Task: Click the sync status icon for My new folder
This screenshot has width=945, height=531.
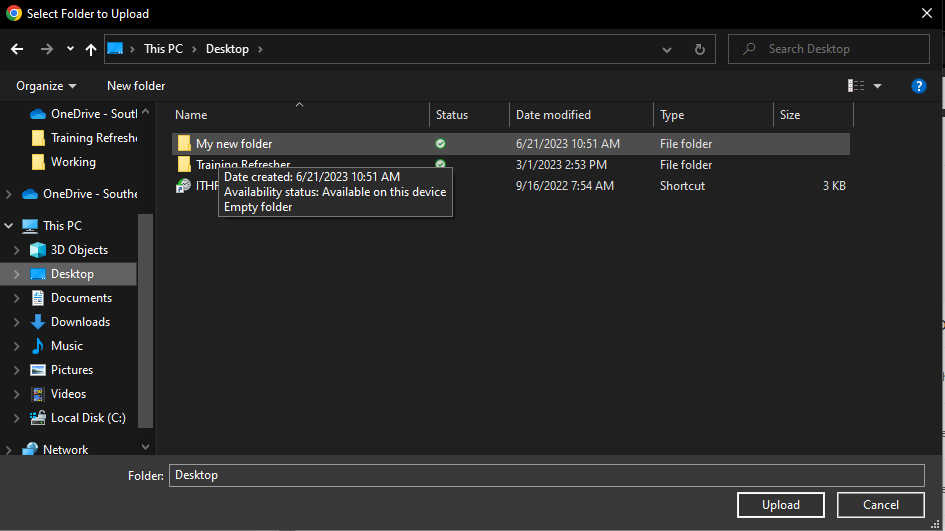Action: pos(441,143)
